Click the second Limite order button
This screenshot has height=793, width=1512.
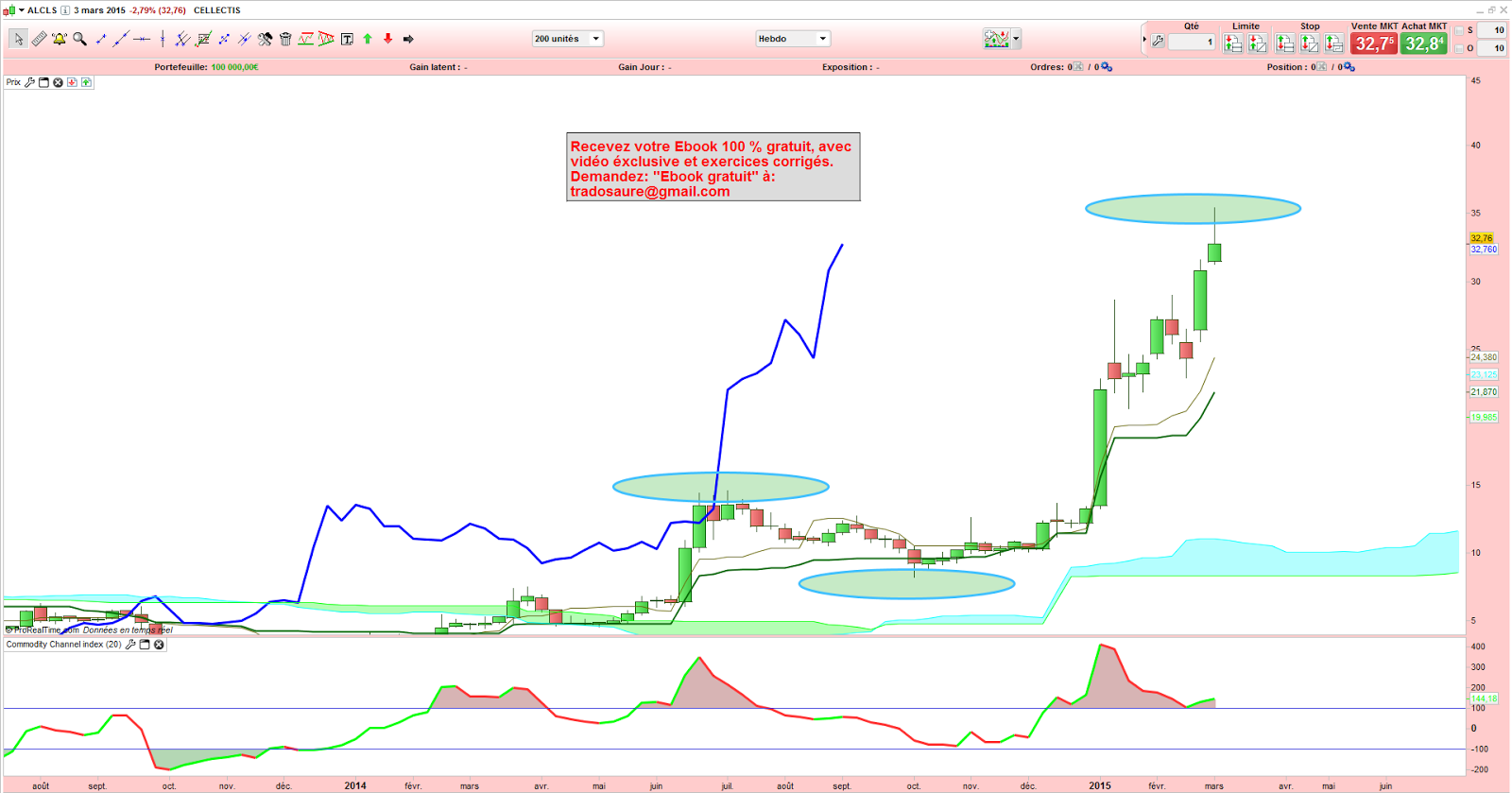1258,43
